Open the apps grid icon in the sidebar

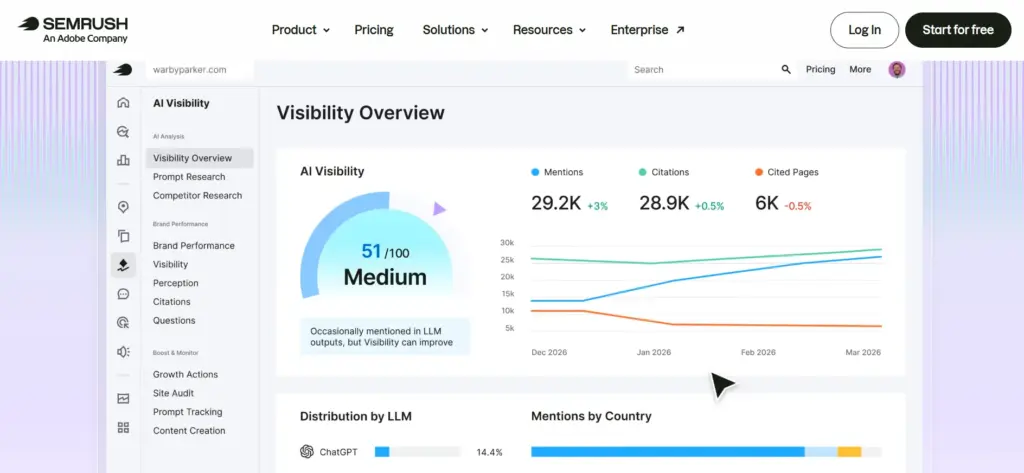click(x=123, y=427)
